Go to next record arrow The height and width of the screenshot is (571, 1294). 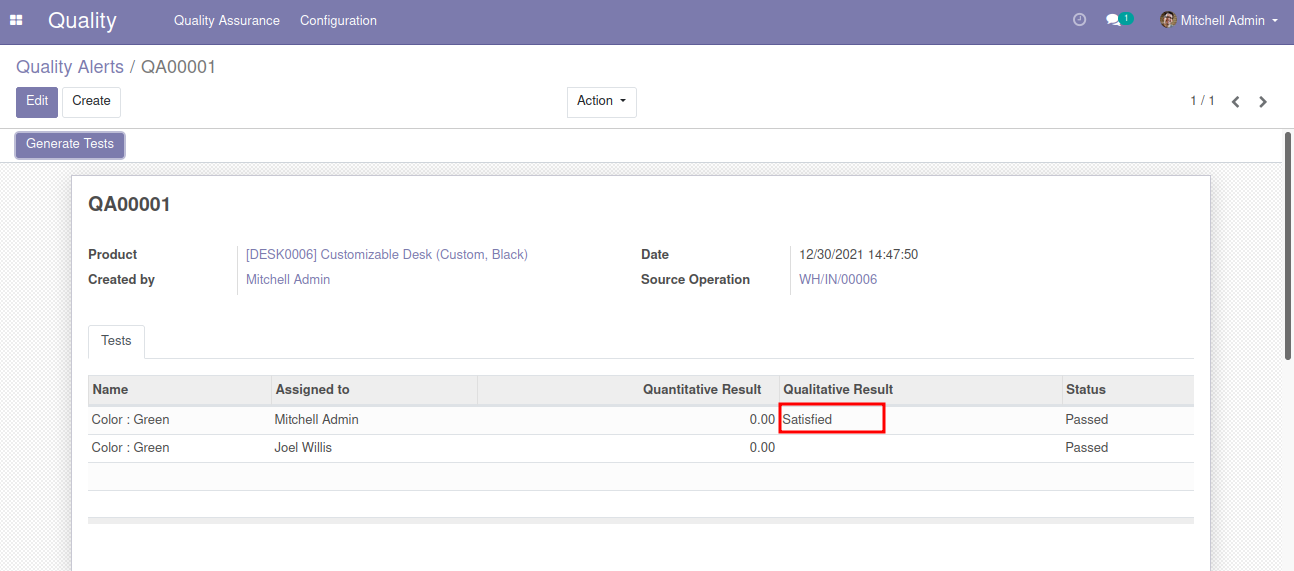tap(1263, 102)
